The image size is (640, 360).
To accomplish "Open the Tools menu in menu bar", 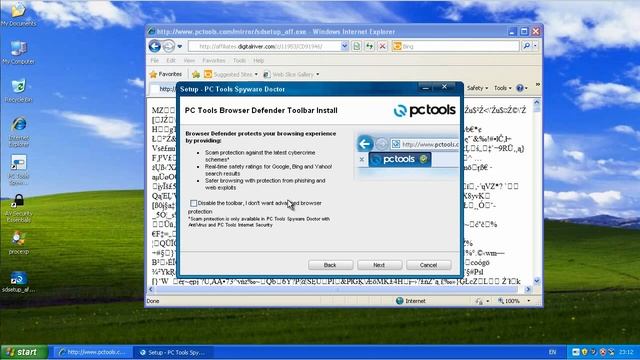I will pyautogui.click(x=240, y=60).
